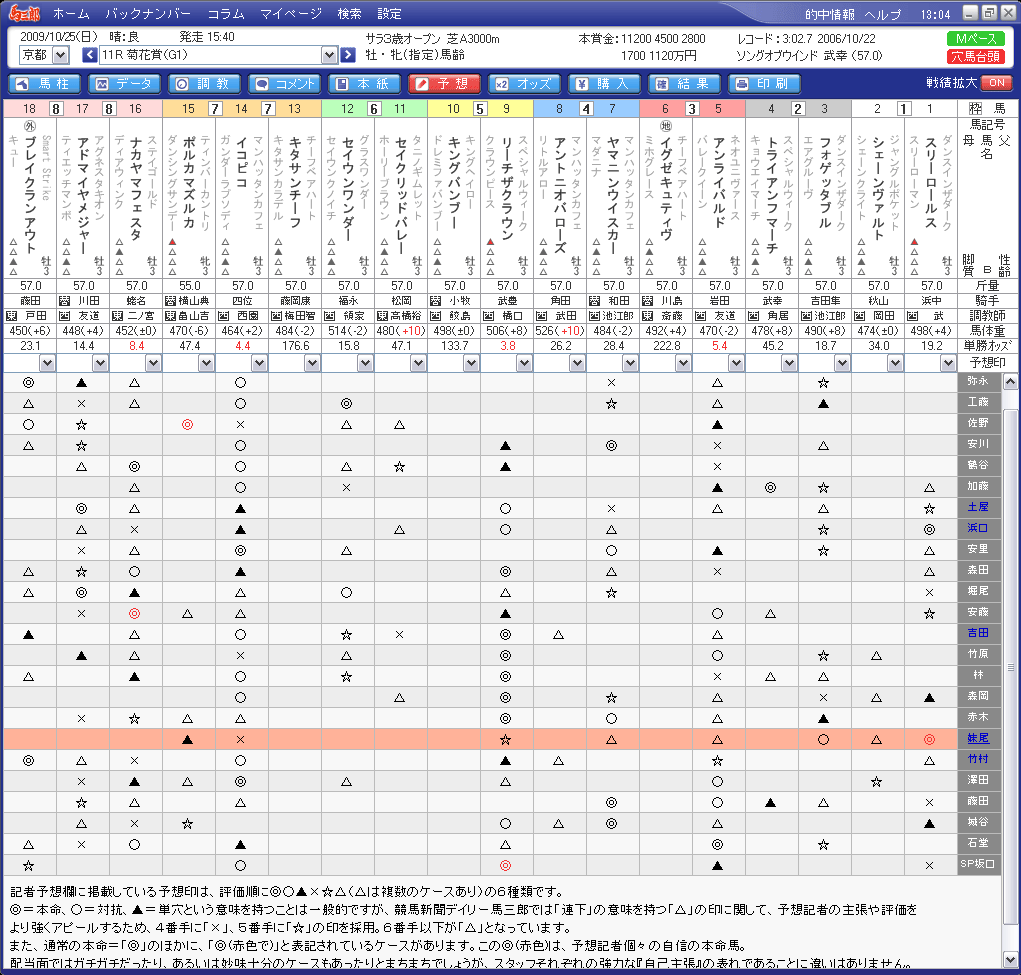
Task: Open the 馬柱 view from the toolbar
Action: [44, 84]
